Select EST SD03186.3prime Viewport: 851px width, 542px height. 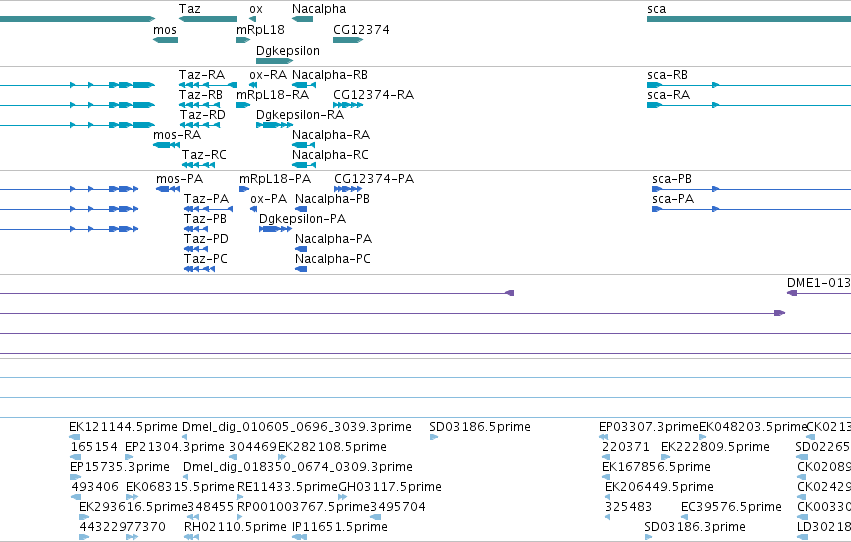(x=648, y=537)
